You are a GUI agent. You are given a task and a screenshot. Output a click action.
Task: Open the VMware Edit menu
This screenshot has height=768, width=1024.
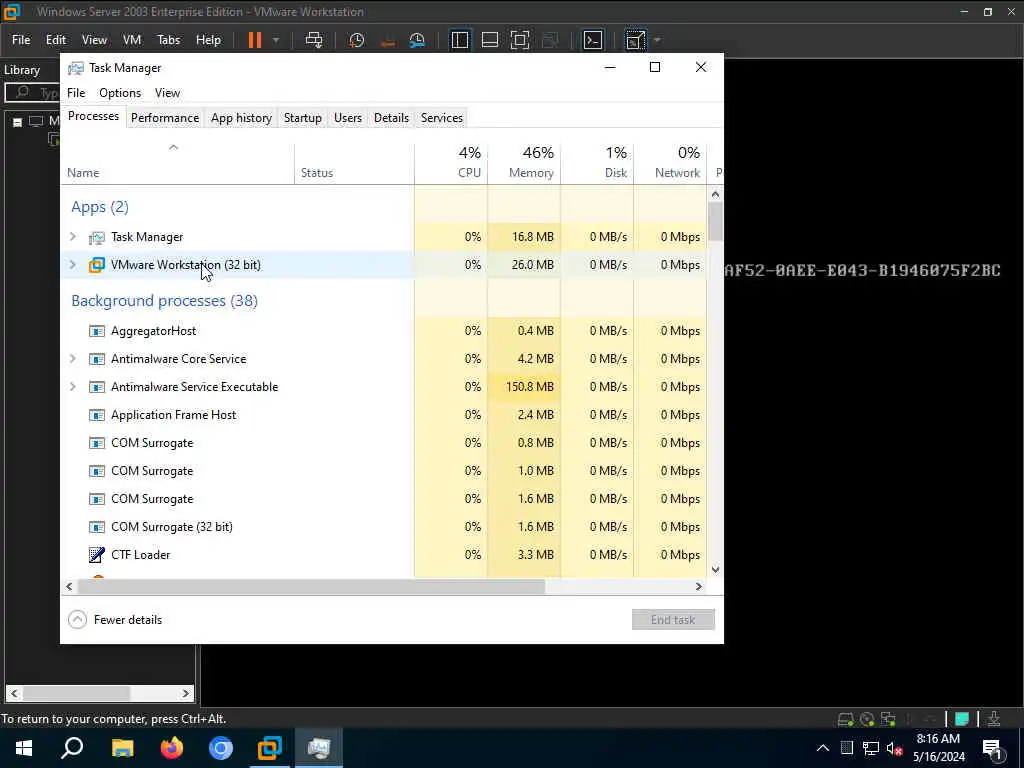[x=56, y=40]
